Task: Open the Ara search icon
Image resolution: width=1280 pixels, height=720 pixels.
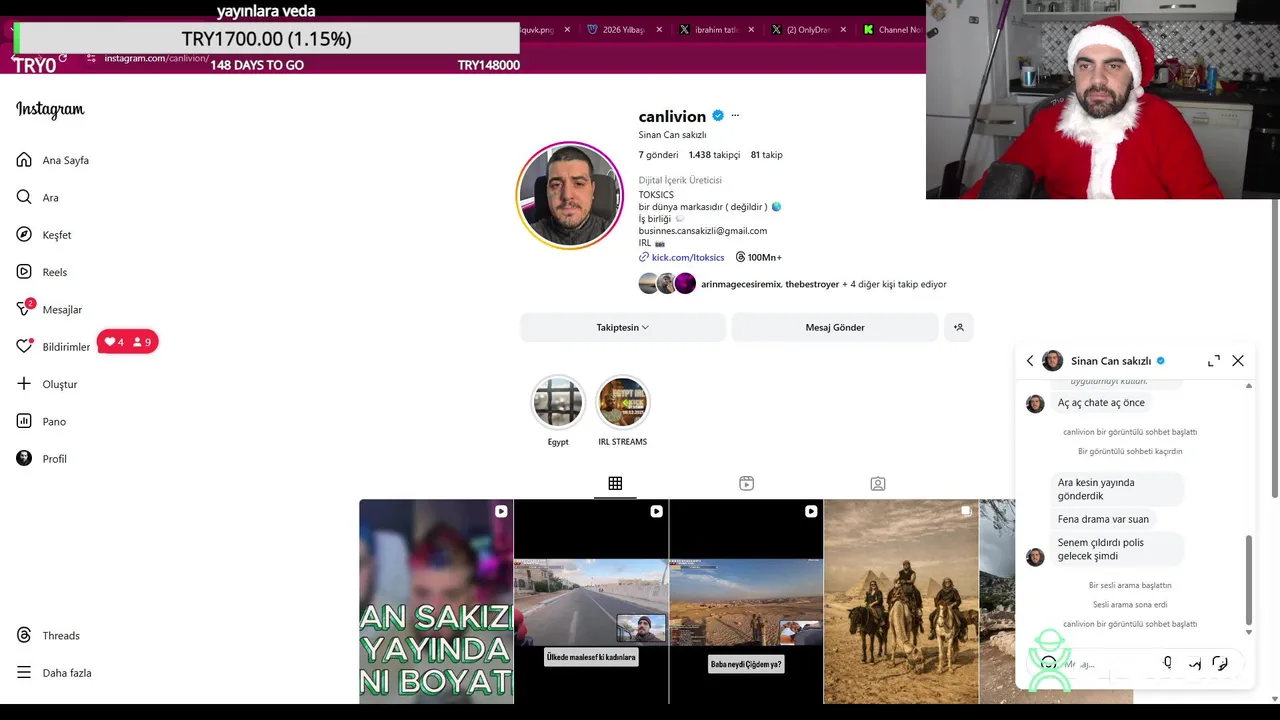Action: pyautogui.click(x=24, y=197)
